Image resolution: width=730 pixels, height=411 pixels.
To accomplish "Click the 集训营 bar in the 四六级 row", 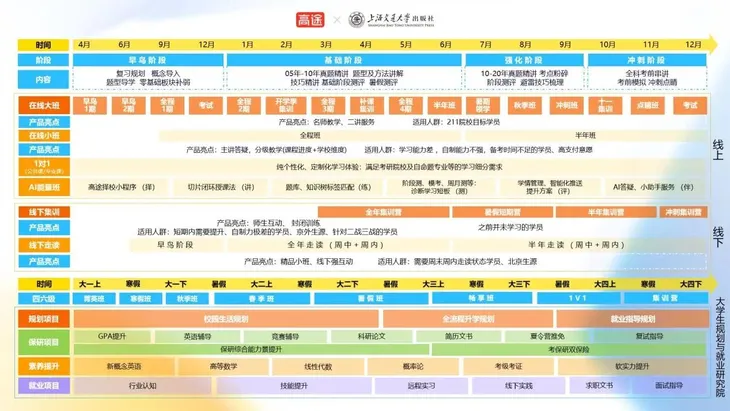I will [x=665, y=298].
